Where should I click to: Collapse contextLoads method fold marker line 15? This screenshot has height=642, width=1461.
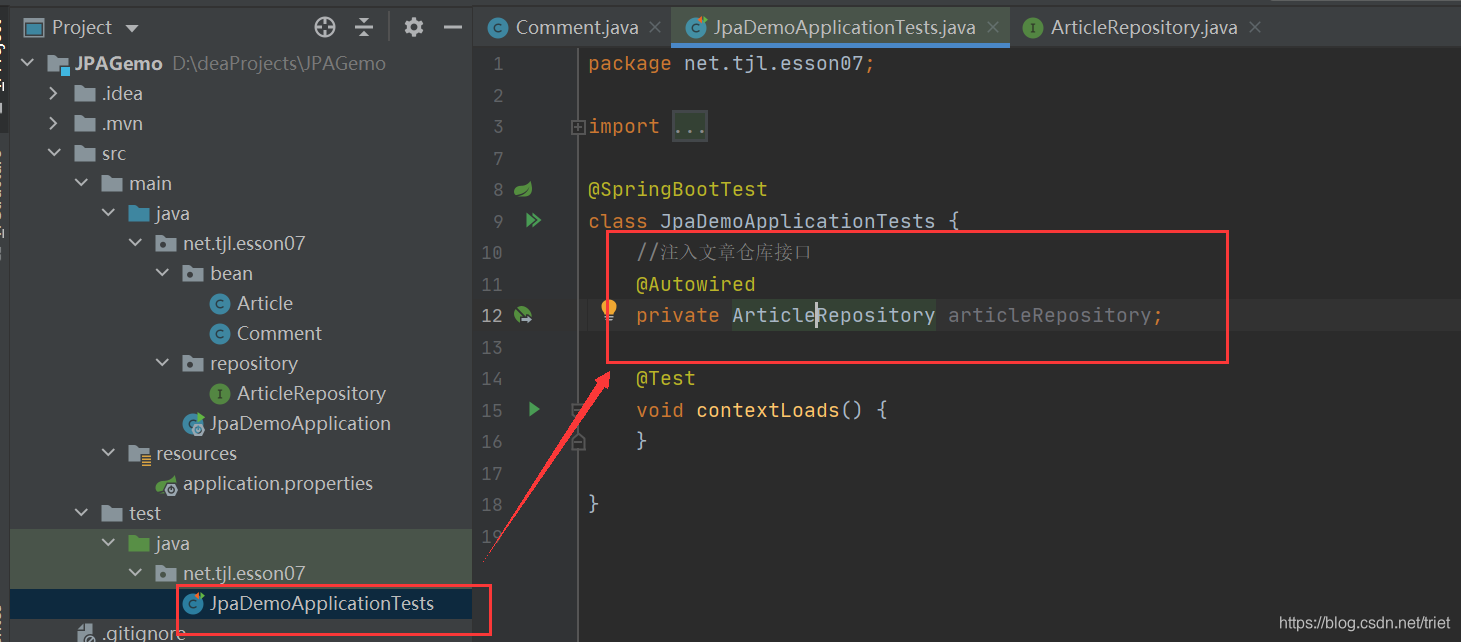(577, 410)
